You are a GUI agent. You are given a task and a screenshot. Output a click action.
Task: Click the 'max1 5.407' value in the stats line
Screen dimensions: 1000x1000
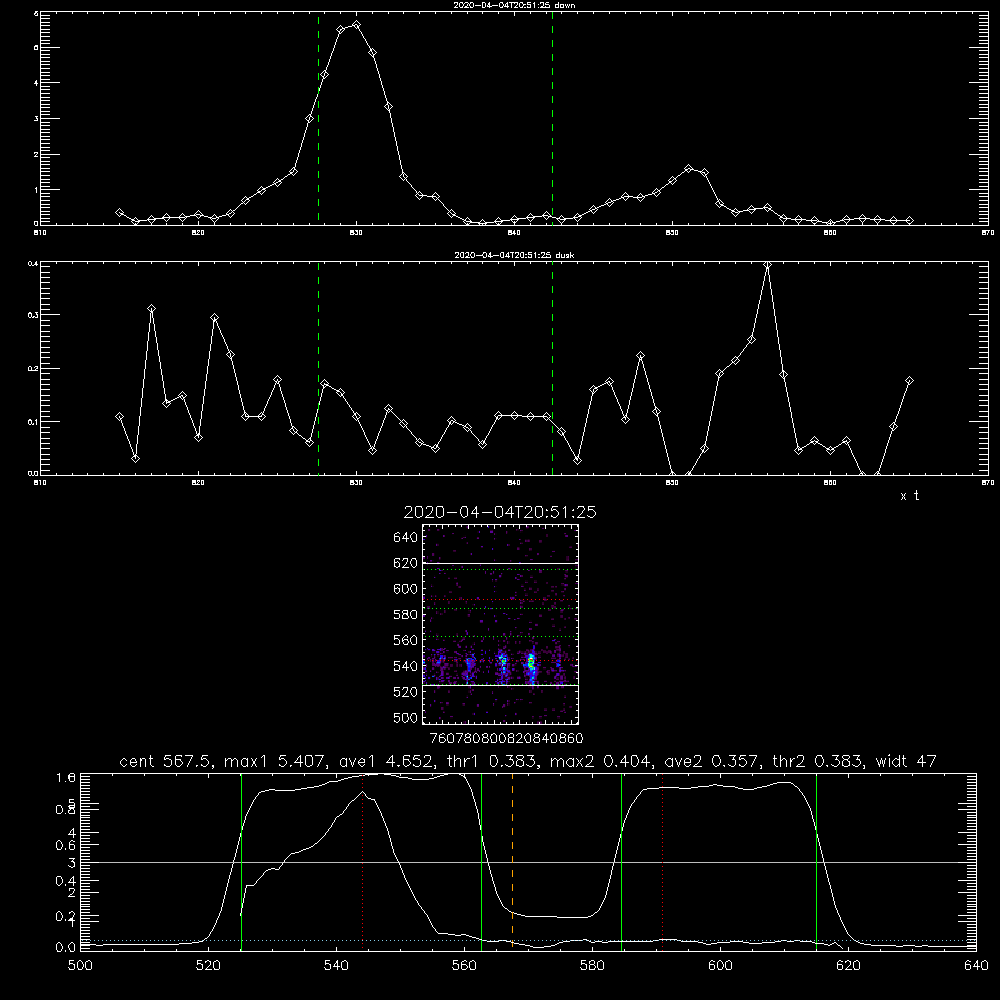[273, 761]
